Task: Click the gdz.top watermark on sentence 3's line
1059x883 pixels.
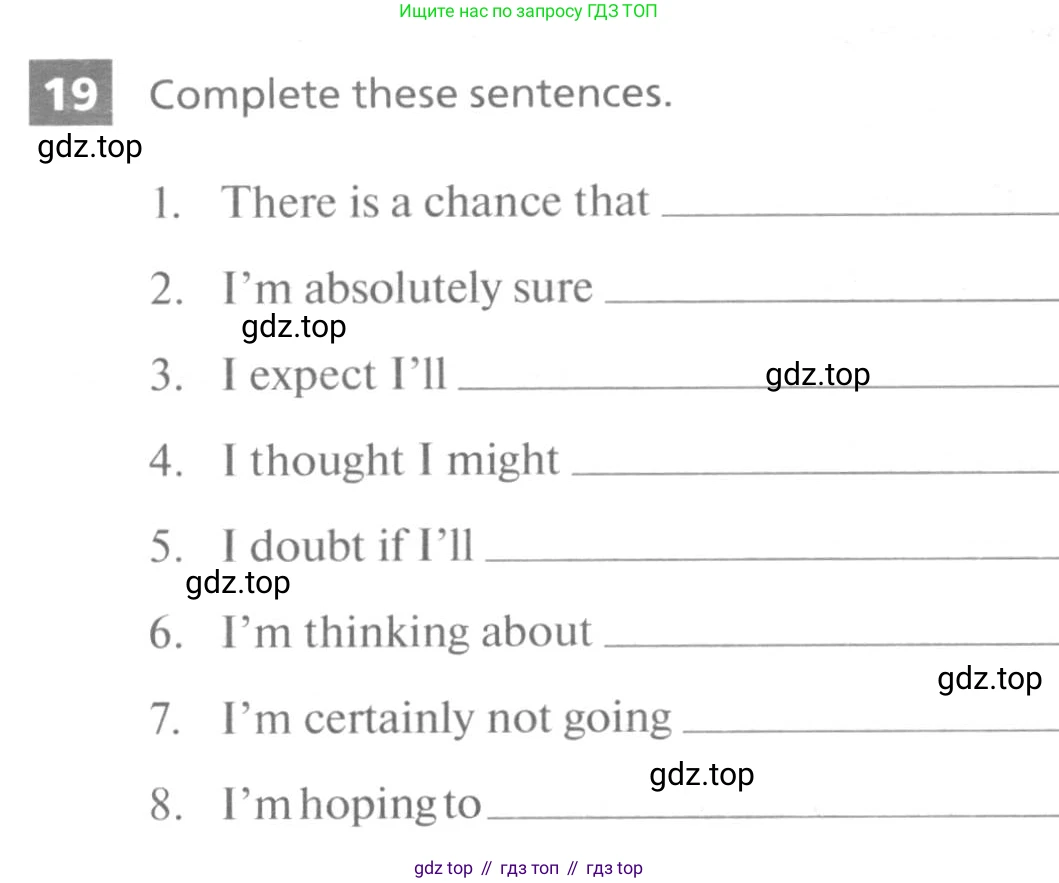Action: (818, 374)
